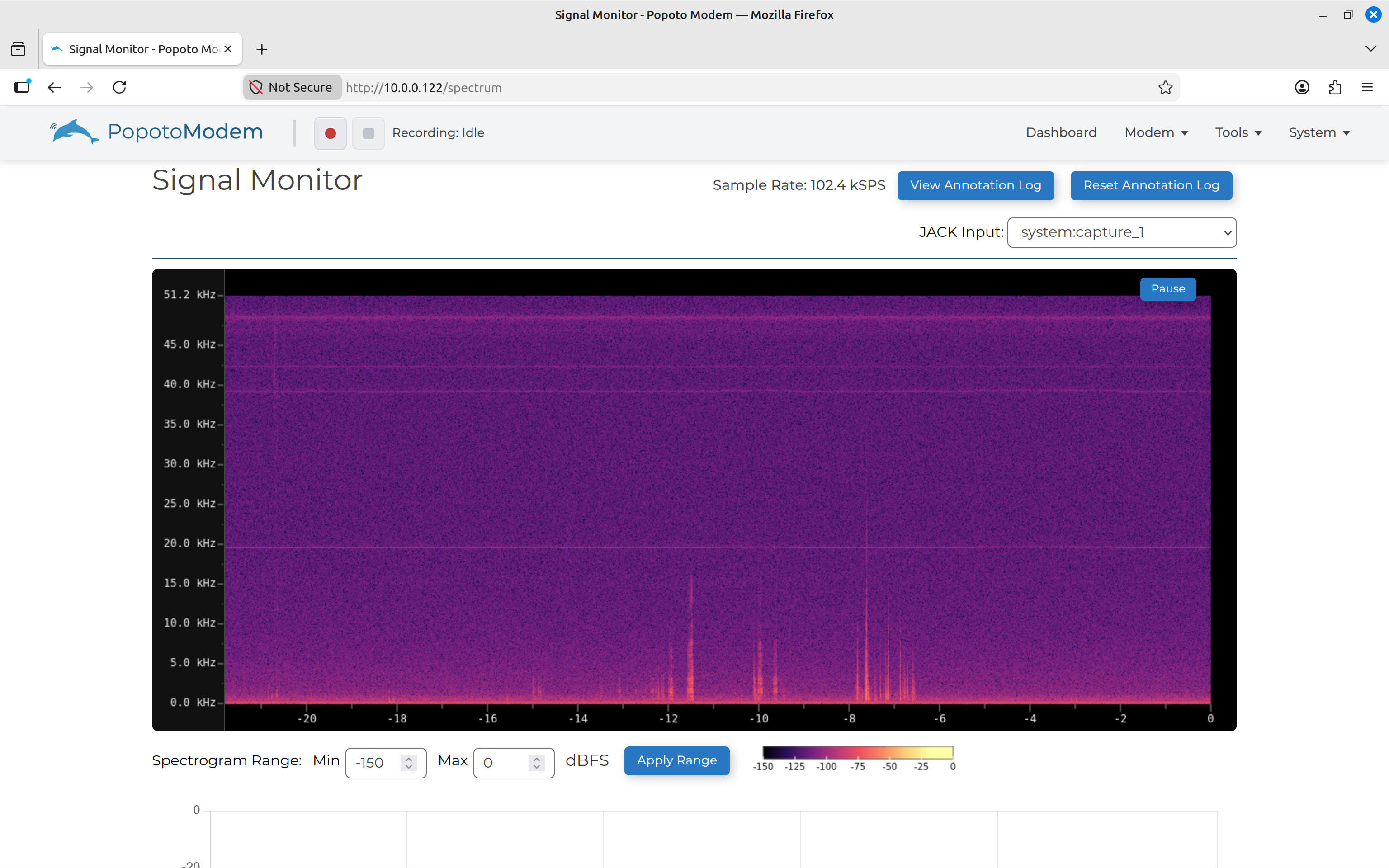Click the dBFS color scale bar
The height and width of the screenshot is (868, 1389).
(x=858, y=753)
